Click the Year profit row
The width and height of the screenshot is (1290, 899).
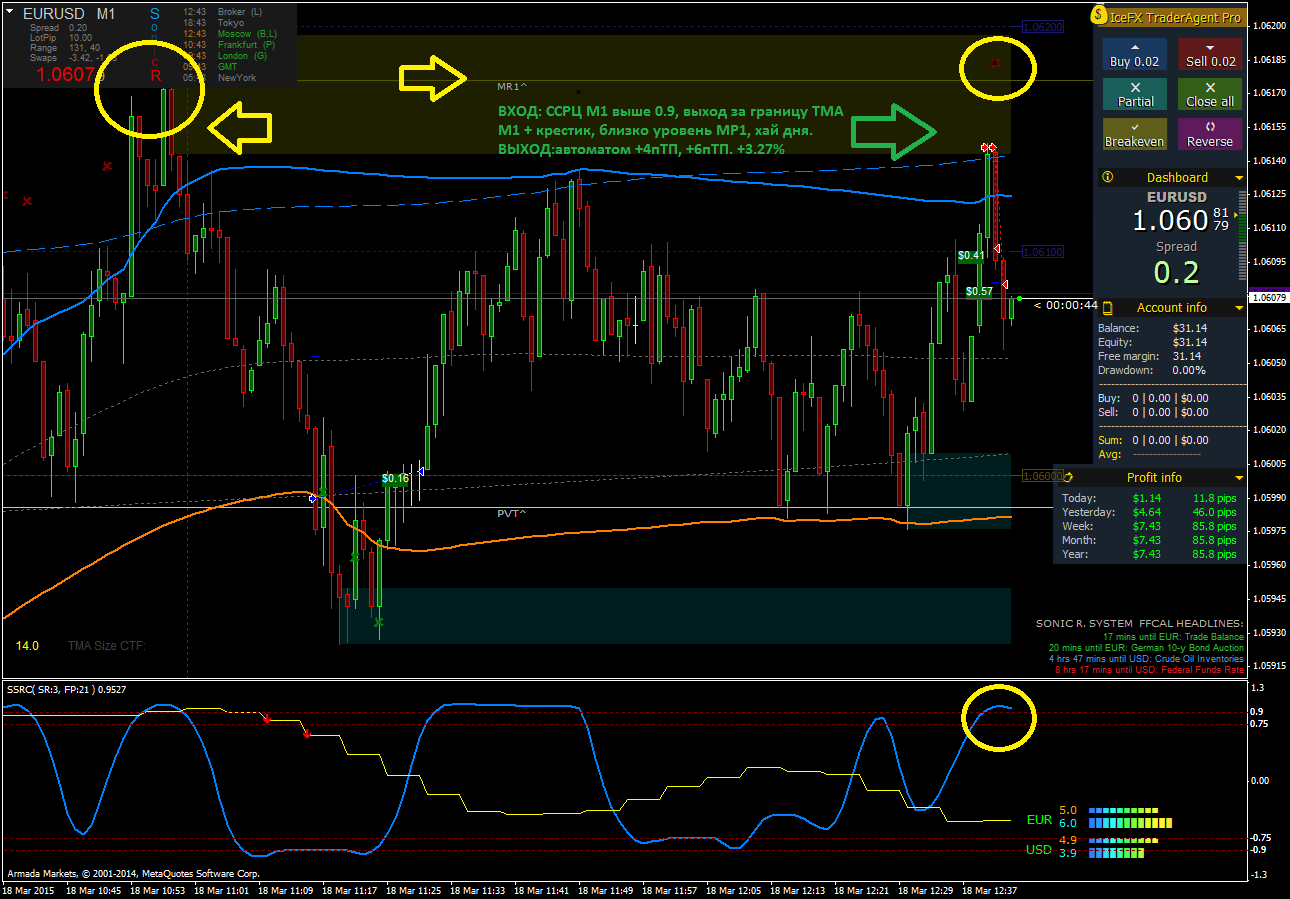(1150, 554)
